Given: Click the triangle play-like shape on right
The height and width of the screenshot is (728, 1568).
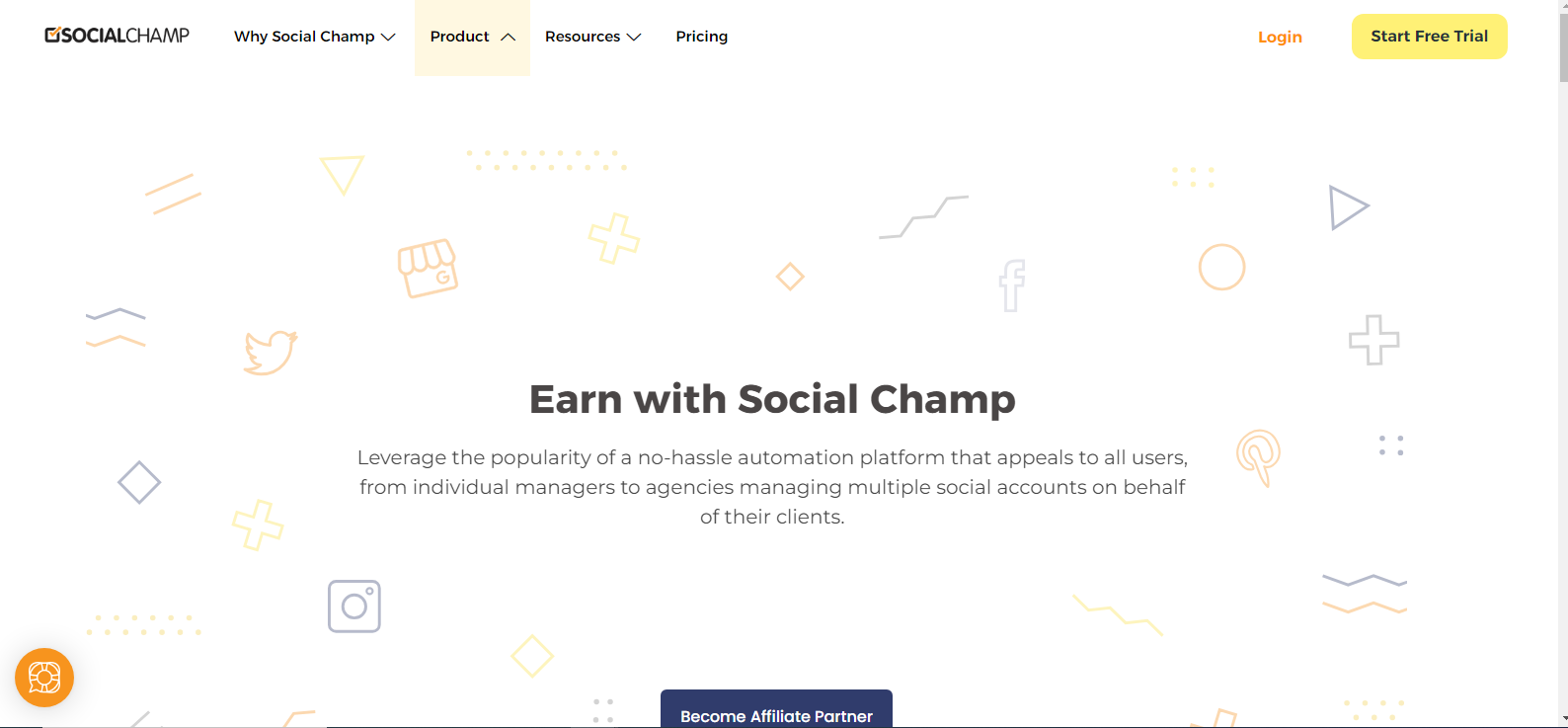Looking at the screenshot, I should click(x=1350, y=207).
